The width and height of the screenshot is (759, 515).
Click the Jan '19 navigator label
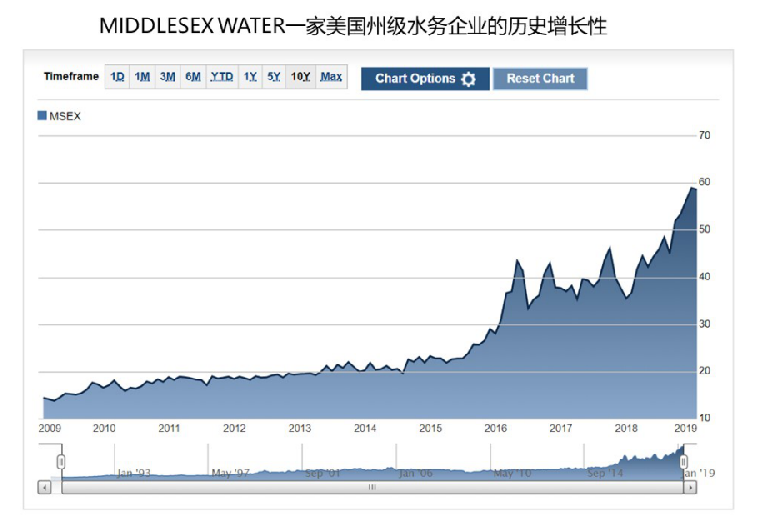point(698,473)
